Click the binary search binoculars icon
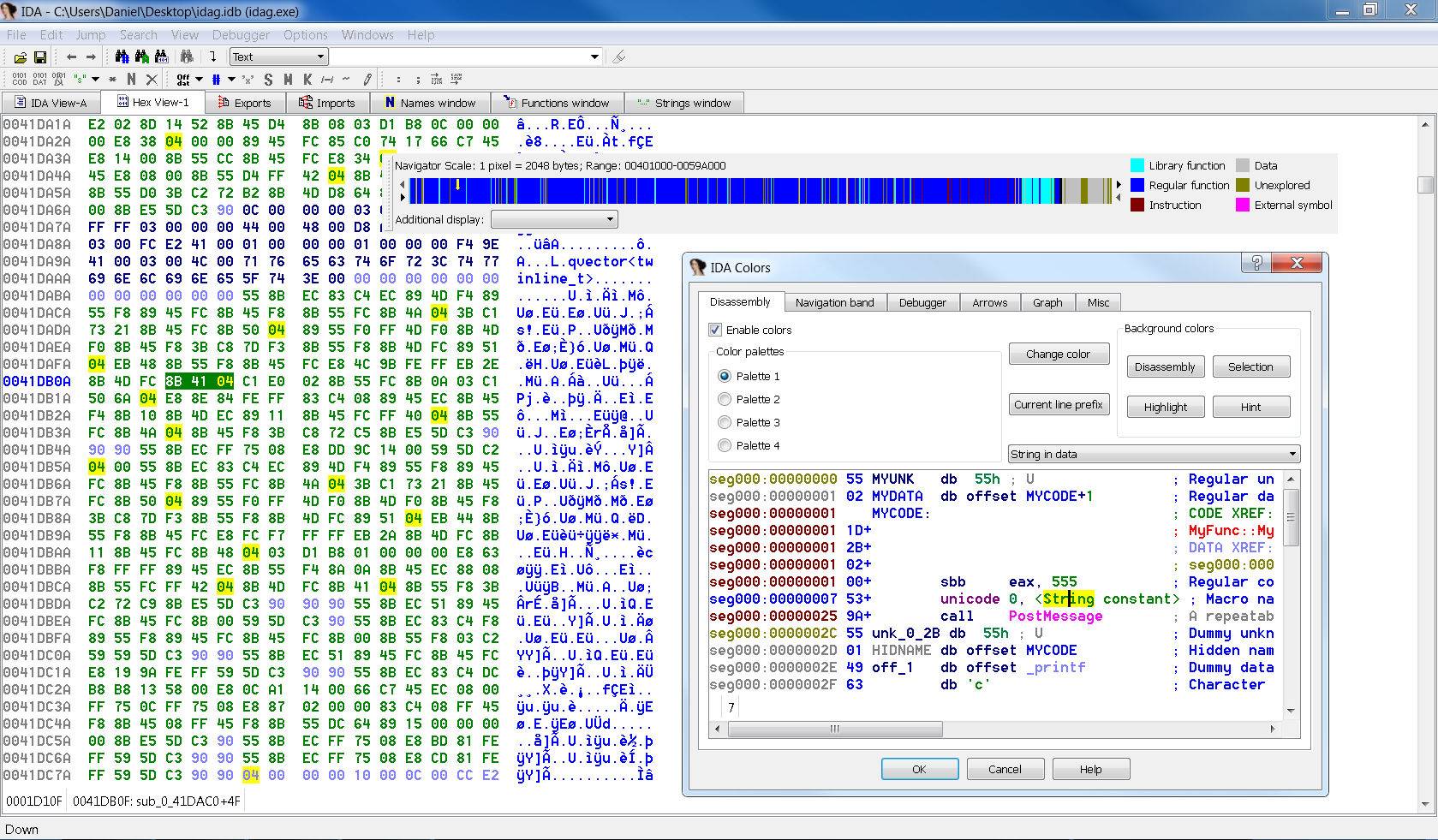This screenshot has width=1438, height=840. [161, 57]
